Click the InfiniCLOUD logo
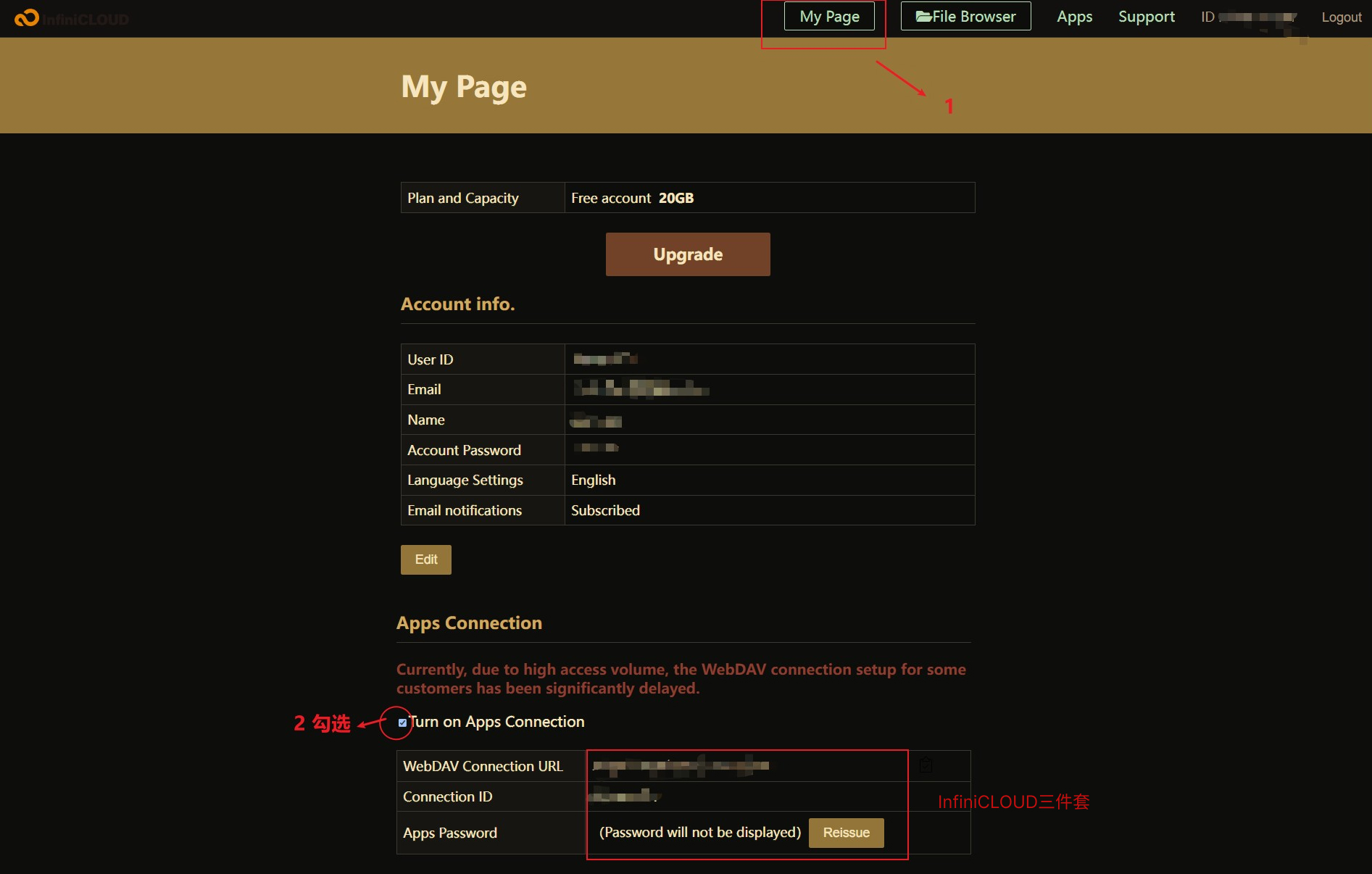 72,18
